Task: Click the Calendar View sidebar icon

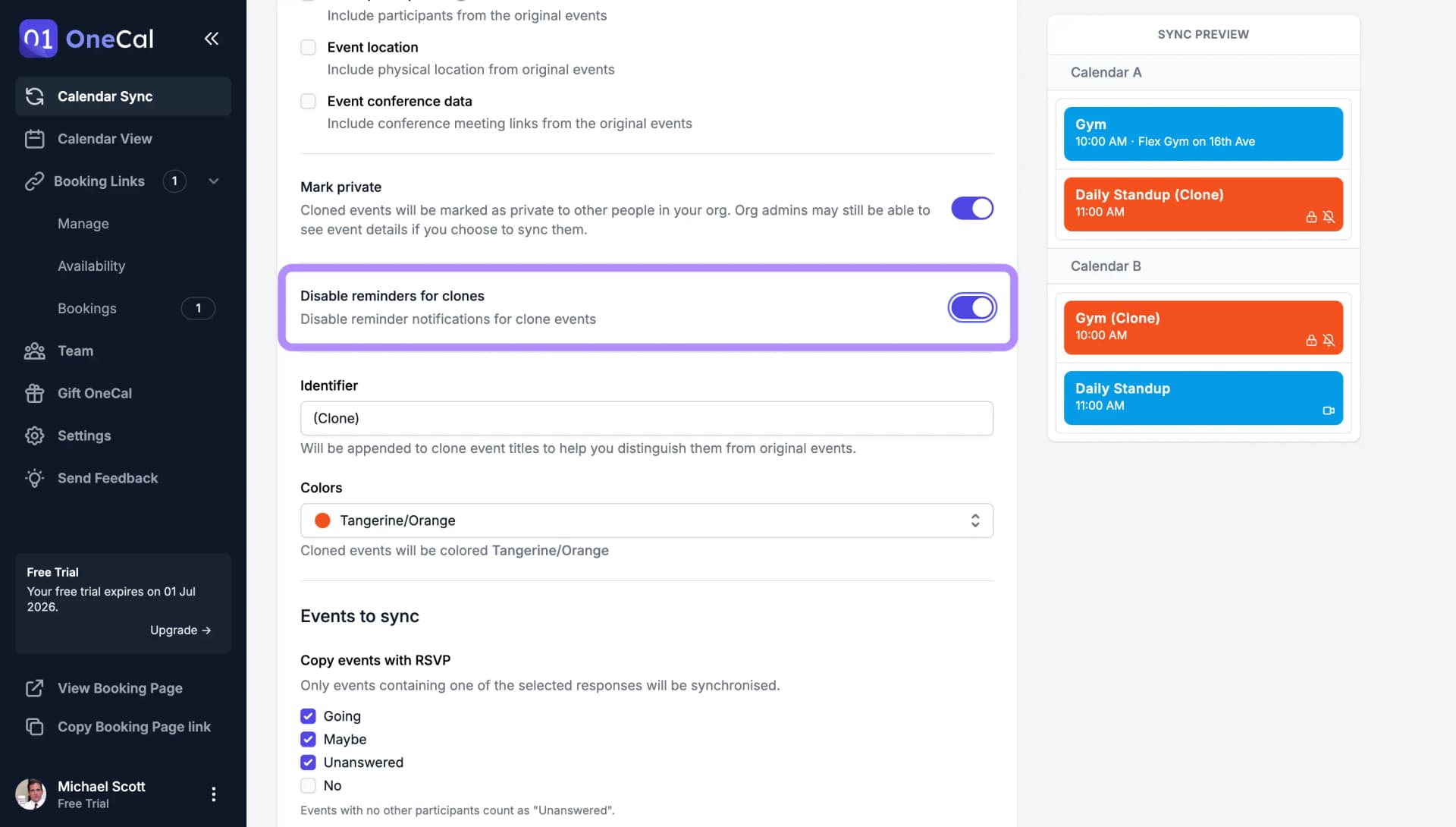Action: coord(34,139)
